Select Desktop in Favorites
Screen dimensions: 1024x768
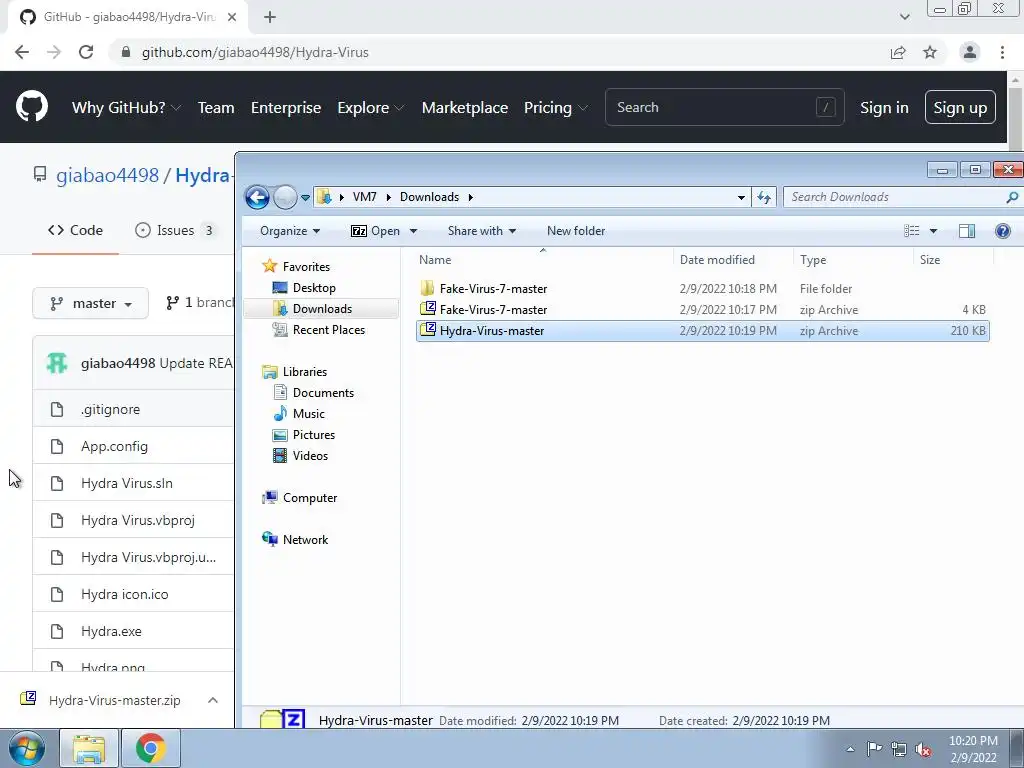point(314,288)
